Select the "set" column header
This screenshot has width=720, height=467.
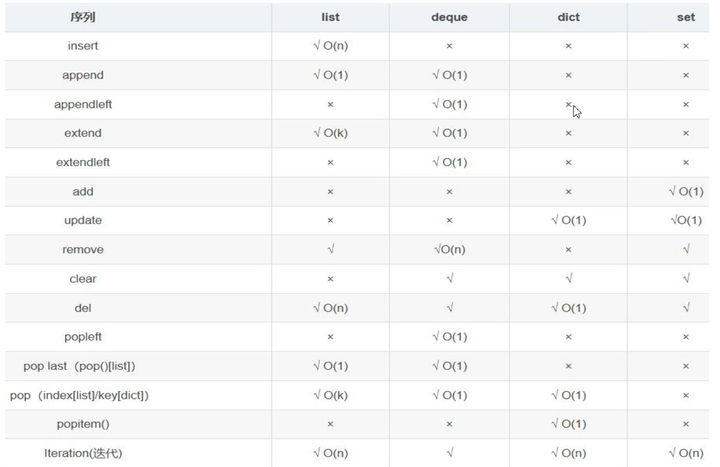685,17
